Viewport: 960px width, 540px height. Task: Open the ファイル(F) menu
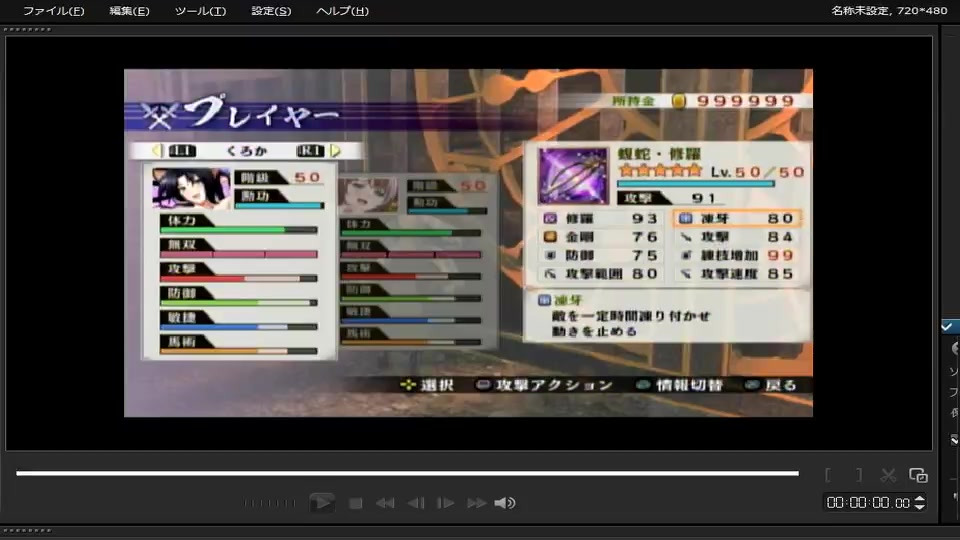[x=53, y=11]
